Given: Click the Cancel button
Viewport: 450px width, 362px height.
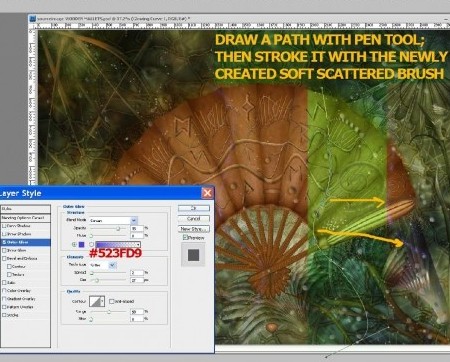Looking at the screenshot, I should [194, 219].
